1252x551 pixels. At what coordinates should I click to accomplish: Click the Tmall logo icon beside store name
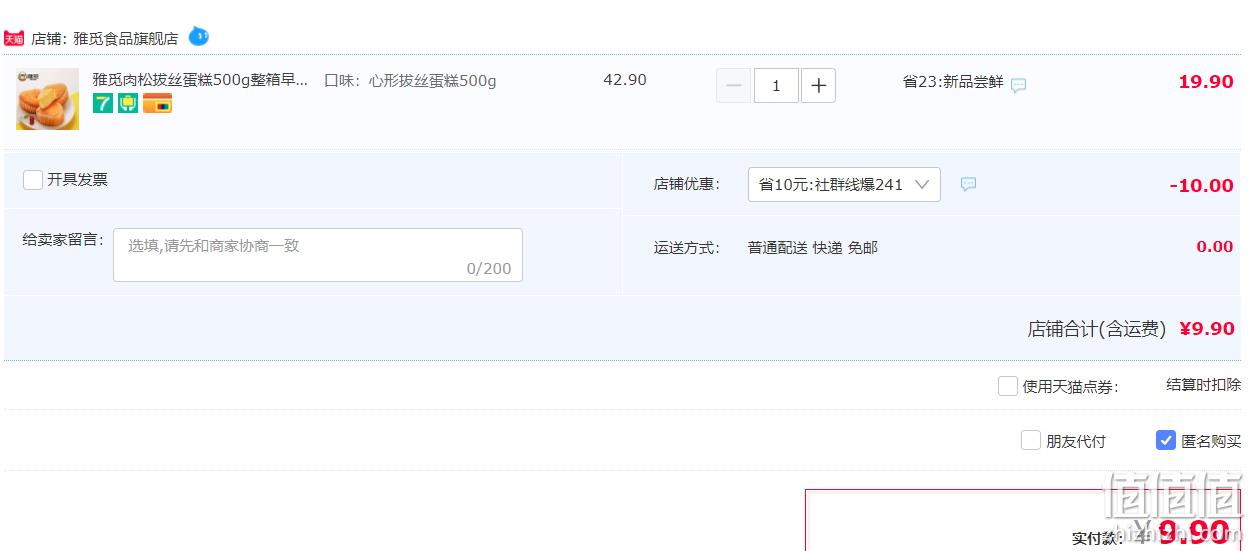pos(14,38)
